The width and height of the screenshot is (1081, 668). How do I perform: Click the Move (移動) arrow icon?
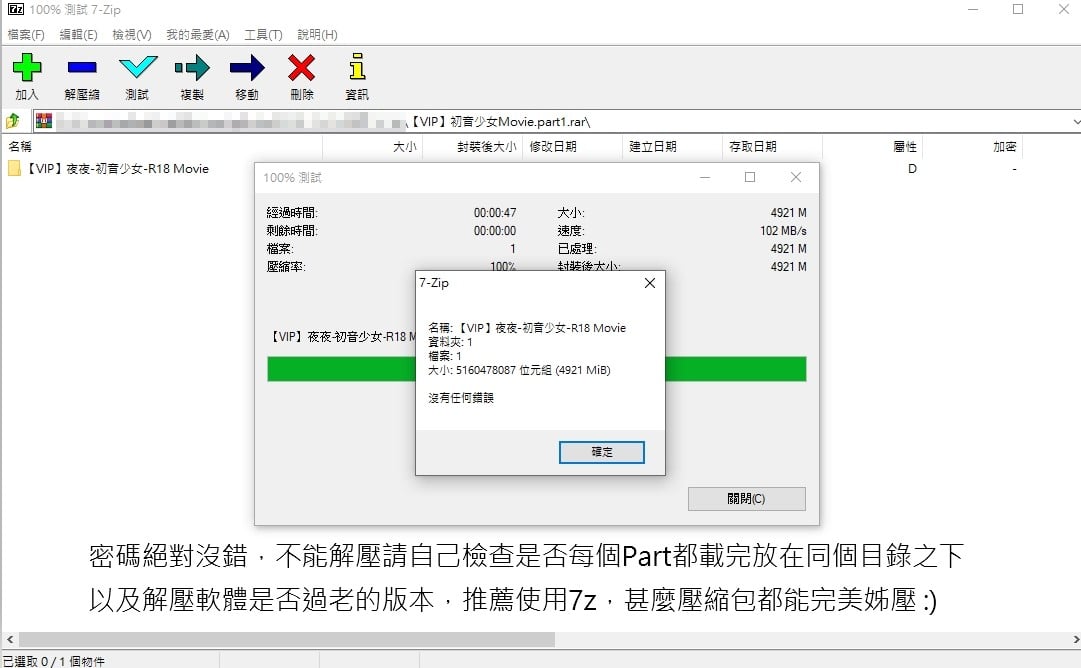coord(247,68)
